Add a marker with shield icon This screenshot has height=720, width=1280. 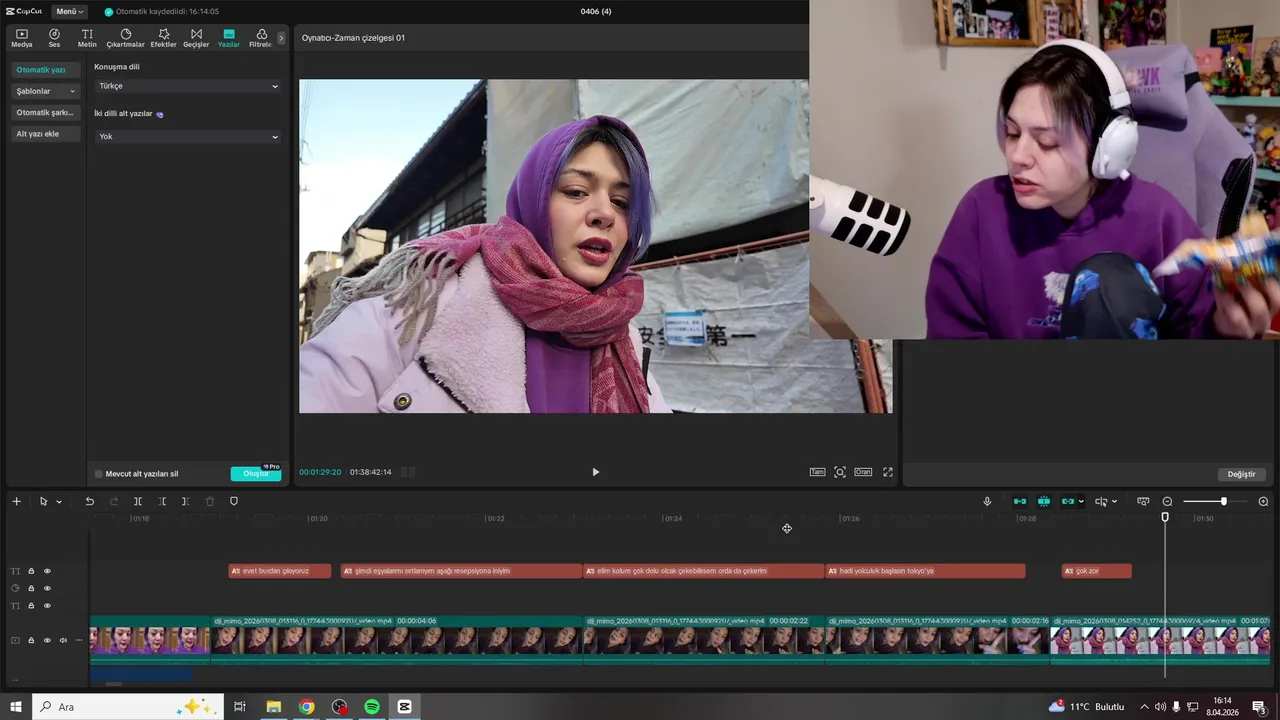click(234, 501)
